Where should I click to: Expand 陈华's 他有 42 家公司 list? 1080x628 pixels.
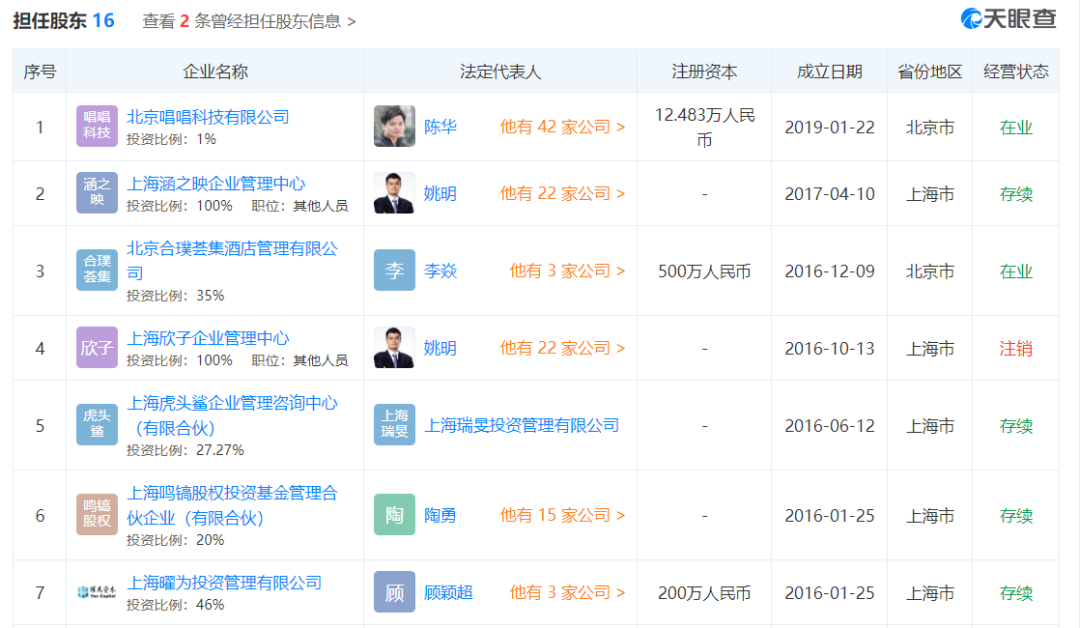pos(562,127)
